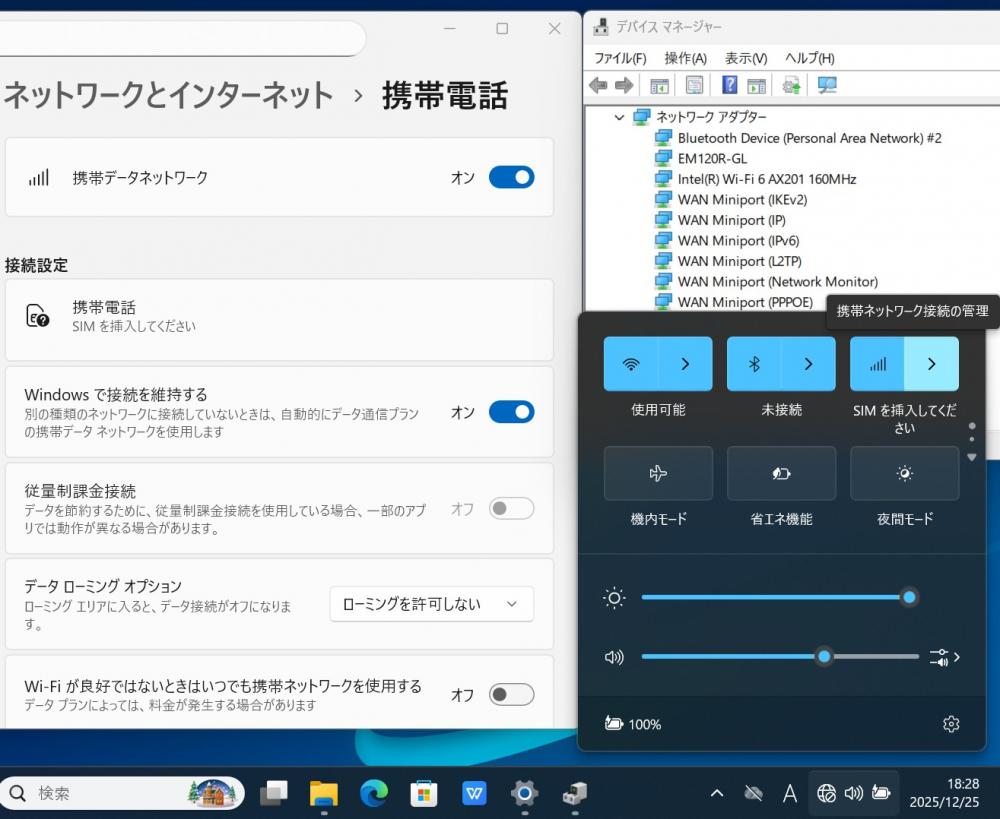The width and height of the screenshot is (1000, 819).
Task: Open the 操作(A) menu
Action: tap(685, 58)
